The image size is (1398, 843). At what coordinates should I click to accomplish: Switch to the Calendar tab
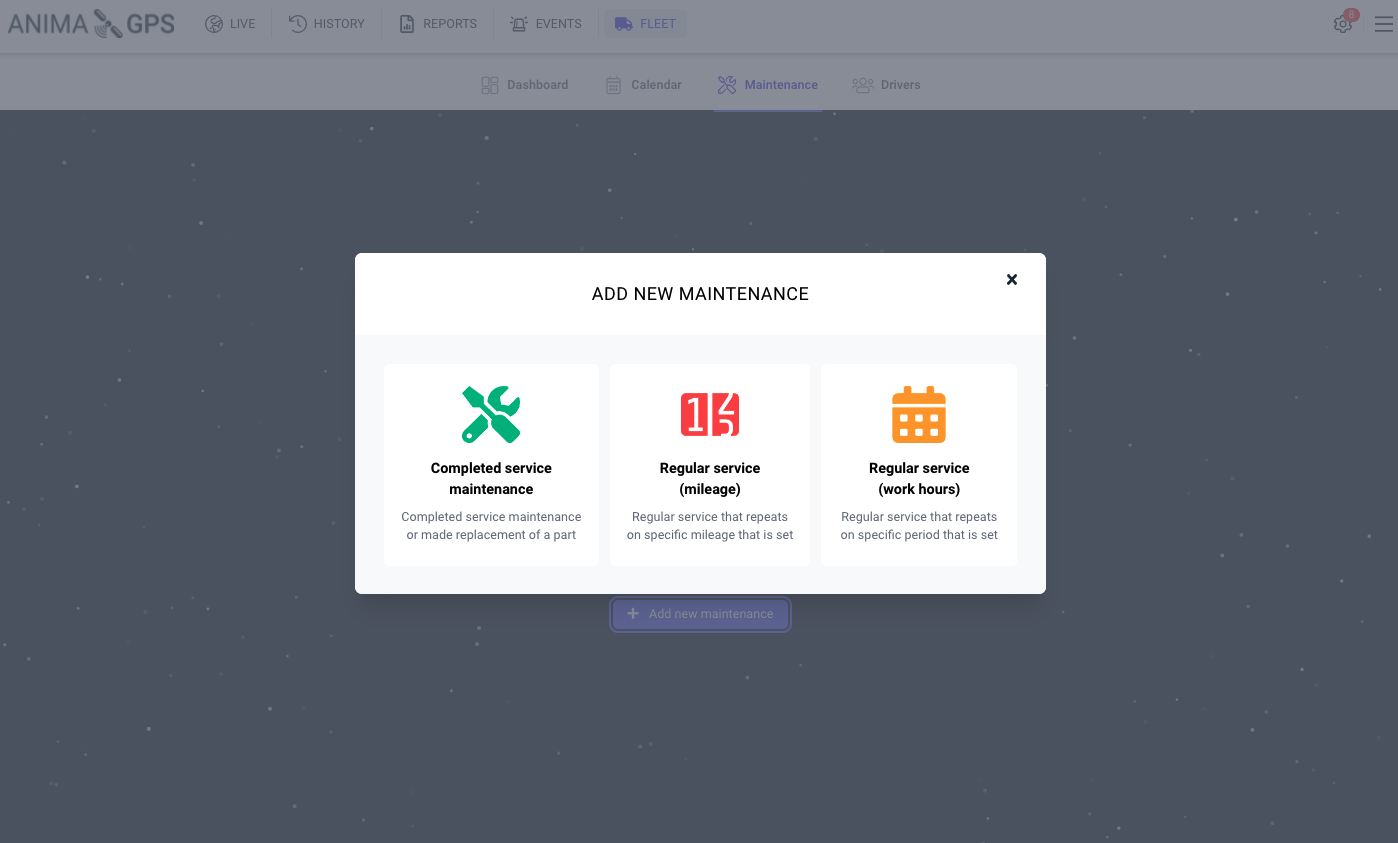point(644,85)
